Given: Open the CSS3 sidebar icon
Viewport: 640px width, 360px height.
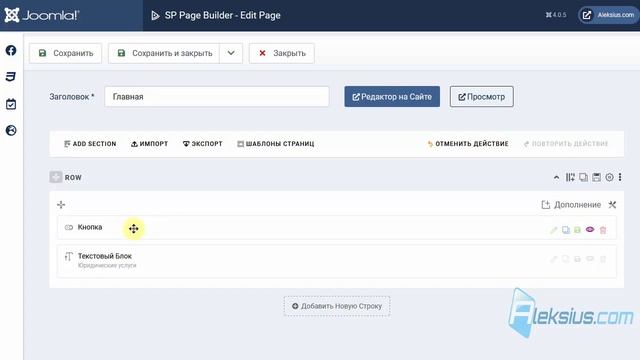Looking at the screenshot, I should [11, 77].
